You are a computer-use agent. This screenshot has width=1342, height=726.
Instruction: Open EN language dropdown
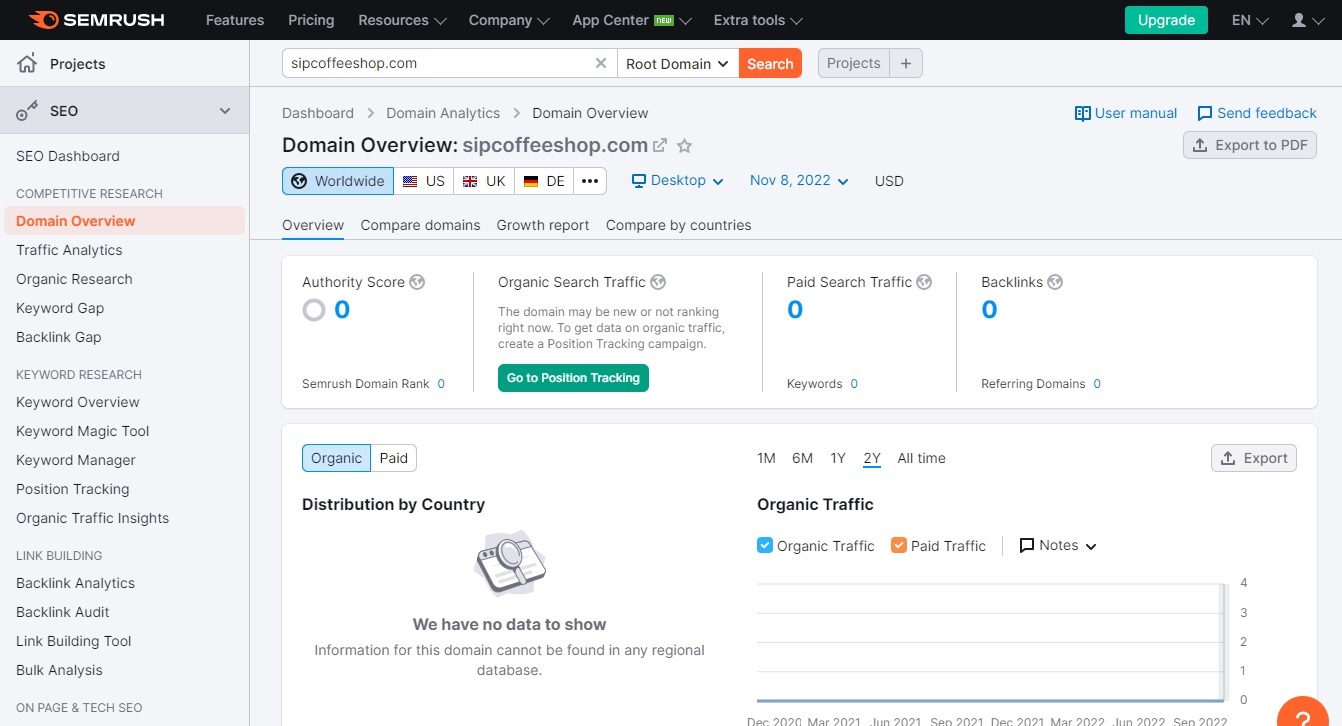[x=1250, y=20]
